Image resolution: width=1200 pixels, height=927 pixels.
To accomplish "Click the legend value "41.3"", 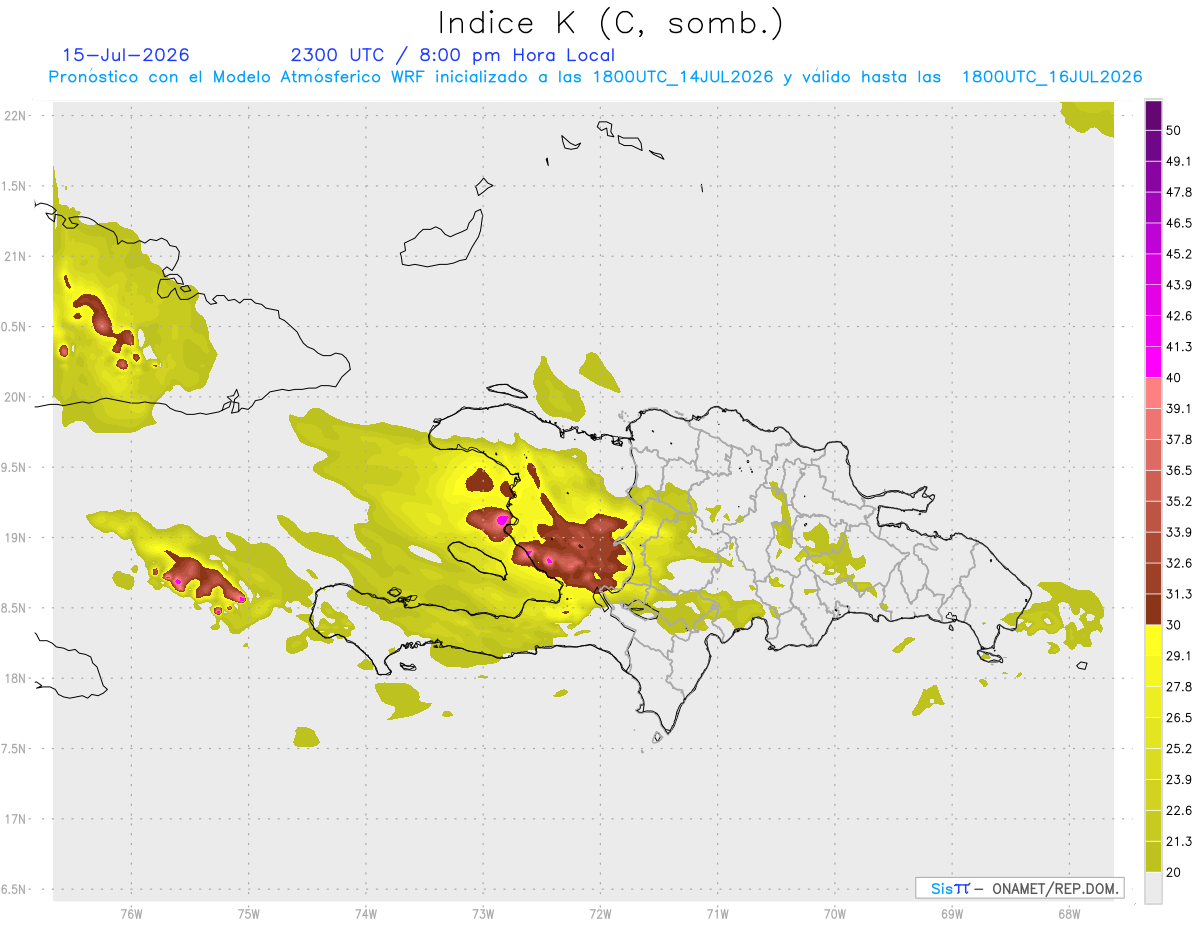I will click(x=1179, y=347).
